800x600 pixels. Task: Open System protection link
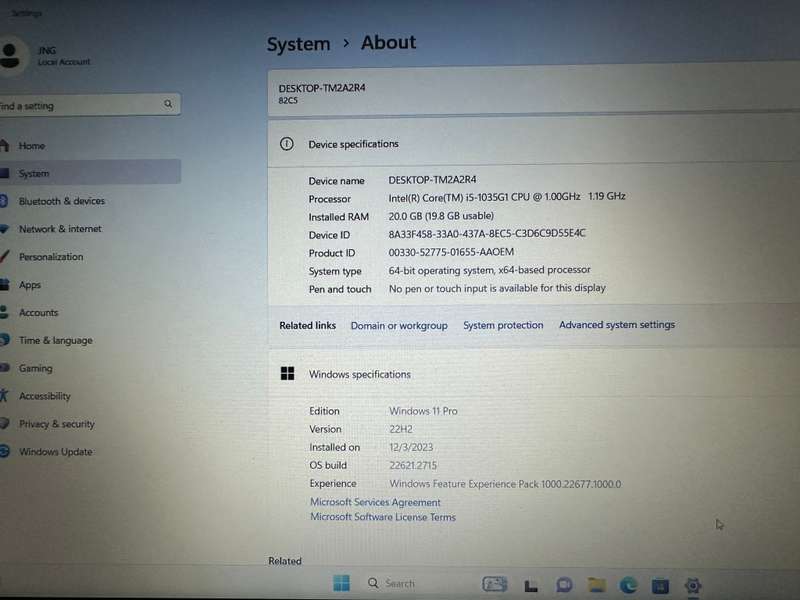(x=503, y=325)
